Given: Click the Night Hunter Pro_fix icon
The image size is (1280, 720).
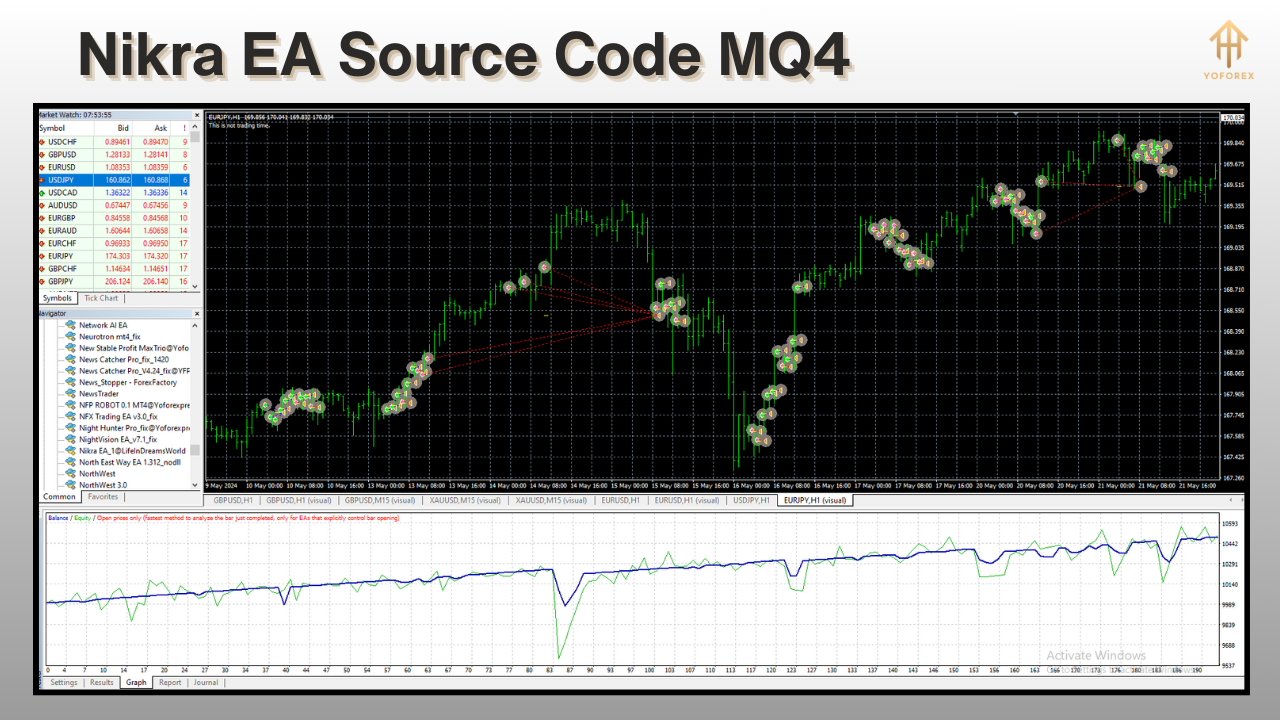Looking at the screenshot, I should click(x=71, y=428).
